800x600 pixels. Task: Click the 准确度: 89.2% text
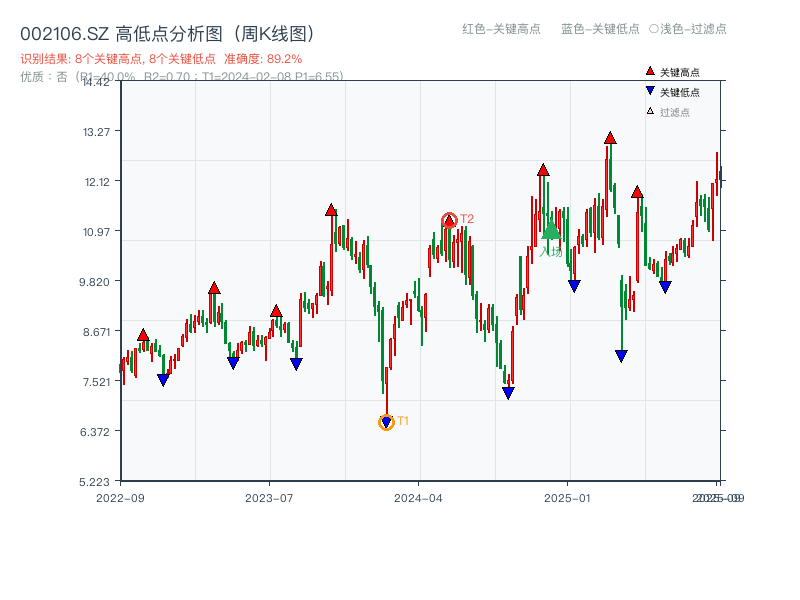(x=260, y=58)
